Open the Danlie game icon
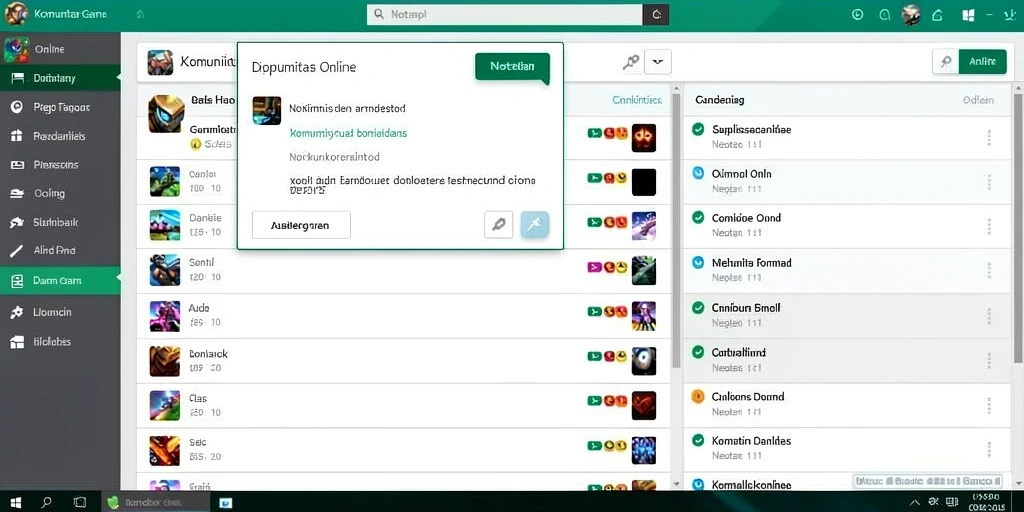 tap(165, 225)
